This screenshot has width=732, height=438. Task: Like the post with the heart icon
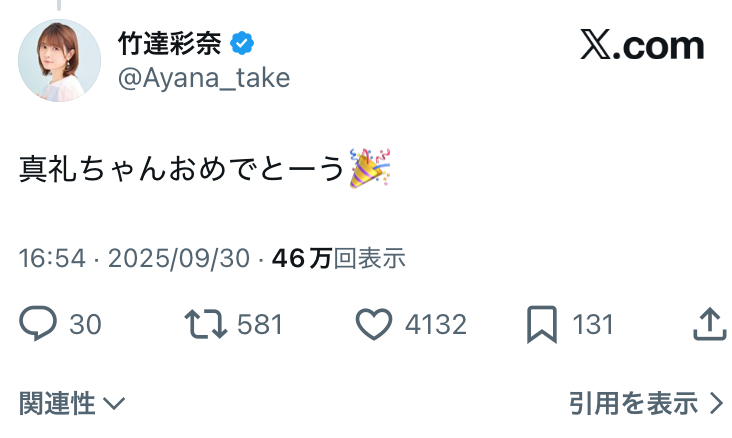374,323
